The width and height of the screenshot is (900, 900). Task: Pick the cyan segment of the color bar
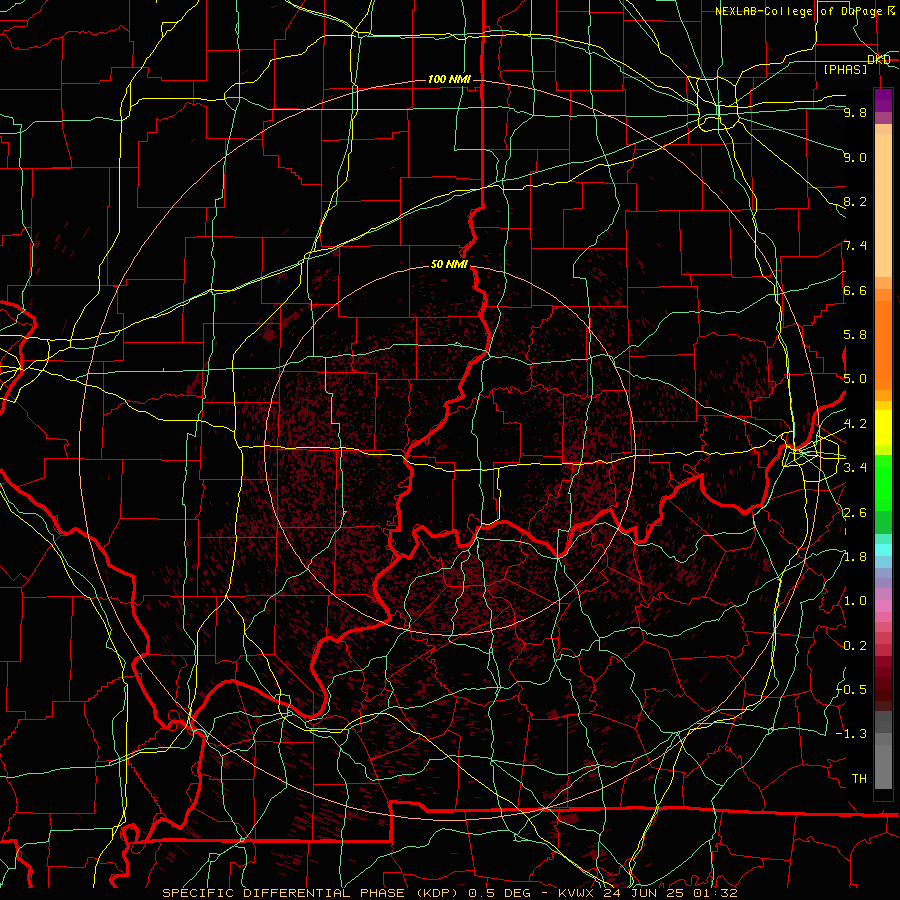tap(883, 549)
